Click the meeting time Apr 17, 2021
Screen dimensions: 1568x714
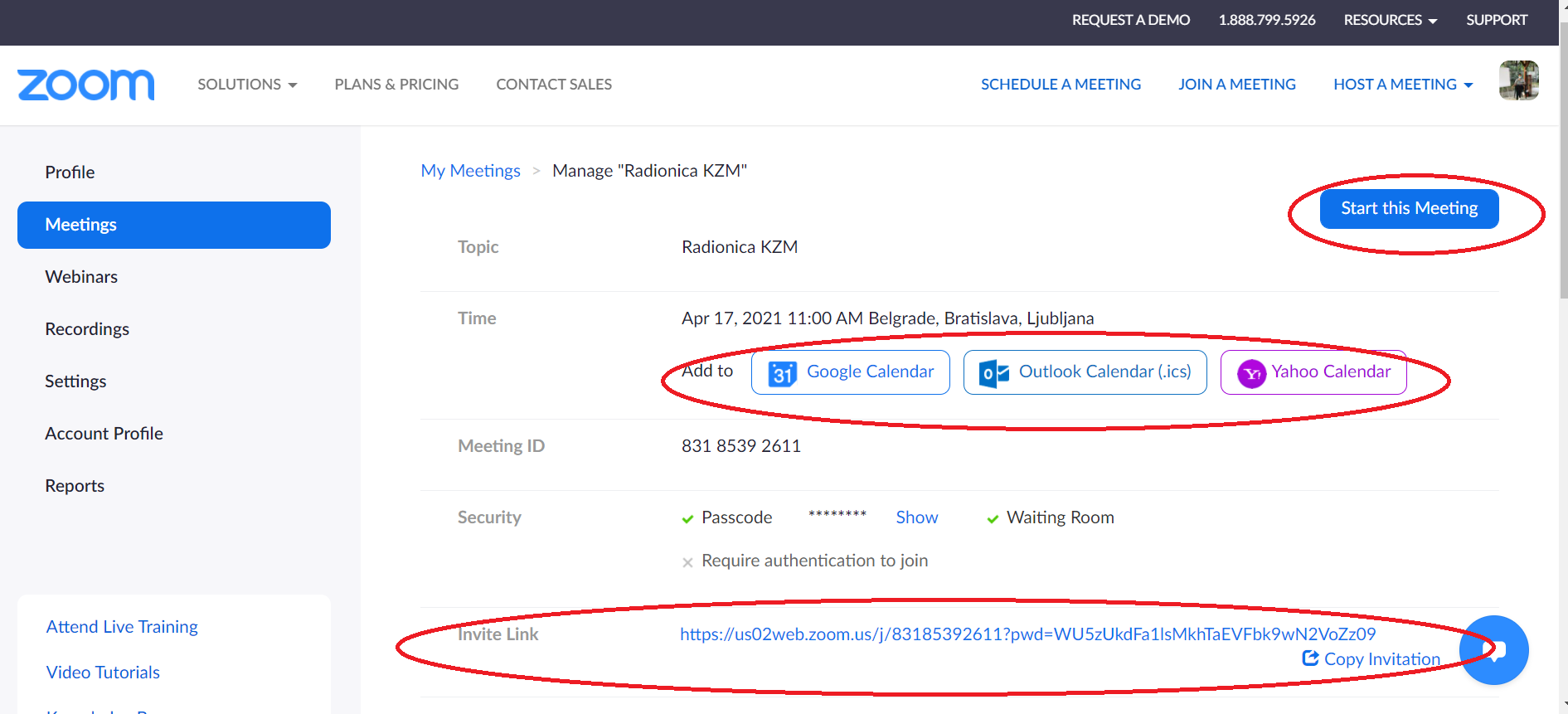pos(887,318)
